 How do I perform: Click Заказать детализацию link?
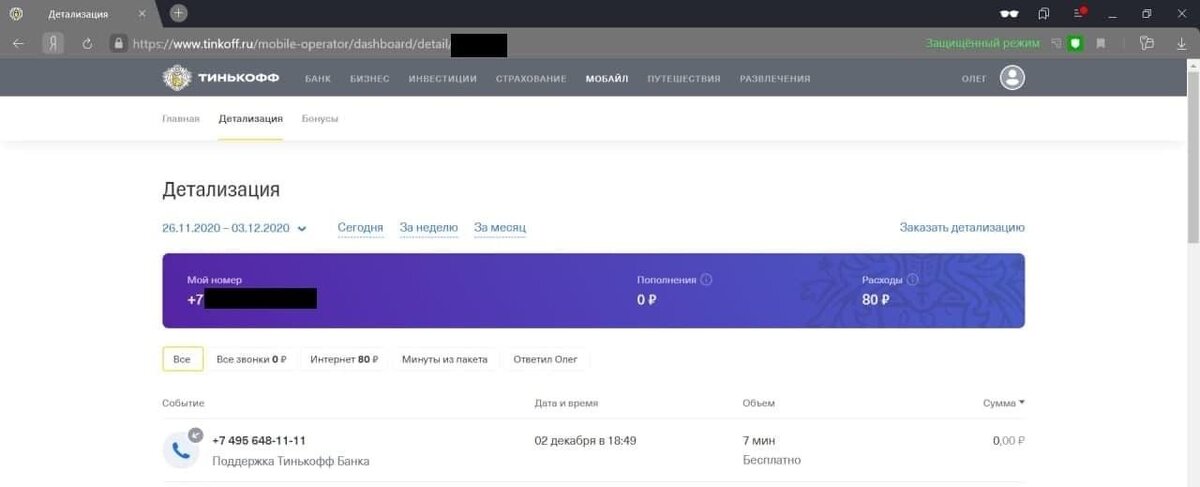[962, 228]
